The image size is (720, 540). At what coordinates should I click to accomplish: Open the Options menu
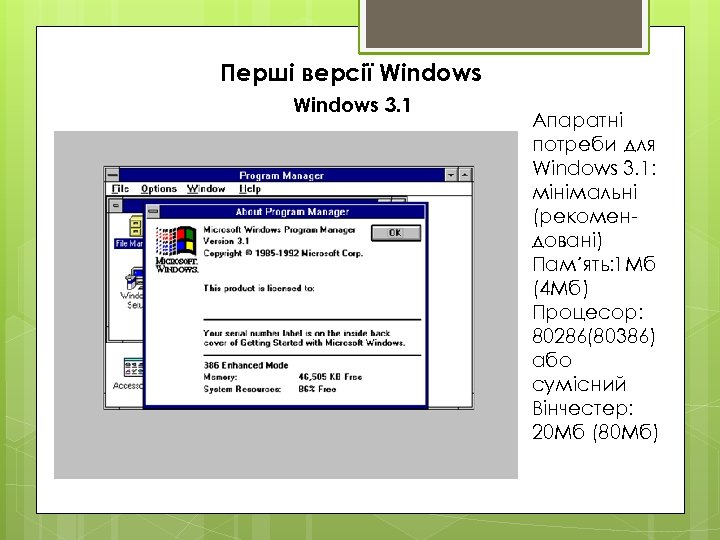159,189
